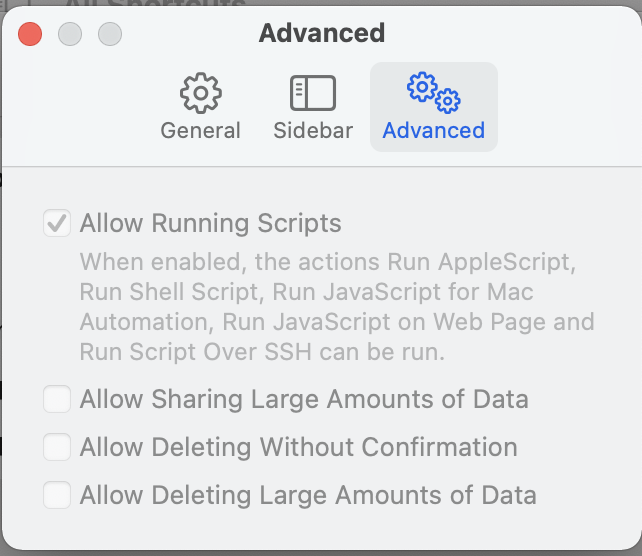
Task: Open the Sidebar tab label
Action: tap(313, 130)
